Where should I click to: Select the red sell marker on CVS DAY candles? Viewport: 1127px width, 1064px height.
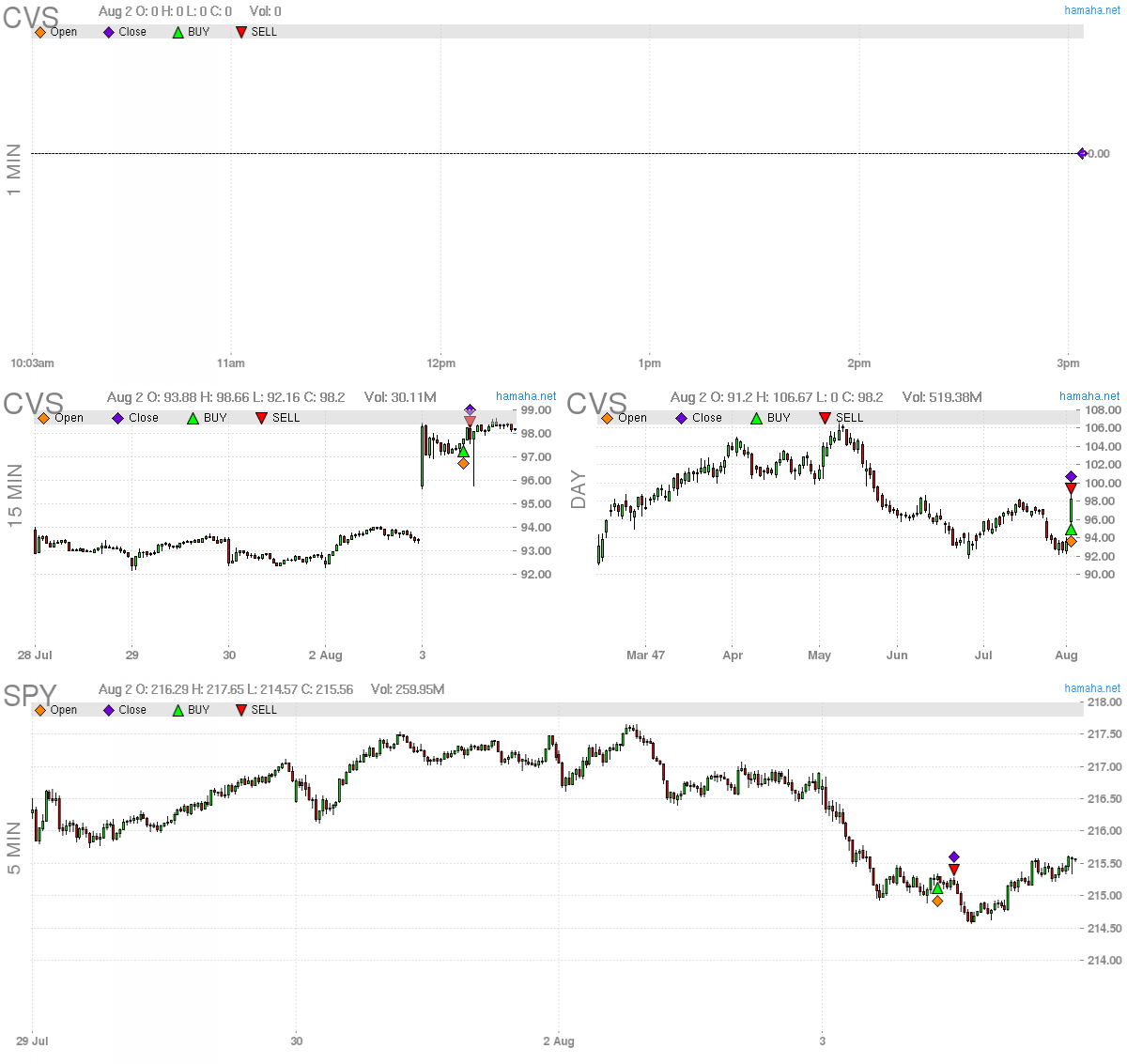click(x=1071, y=488)
